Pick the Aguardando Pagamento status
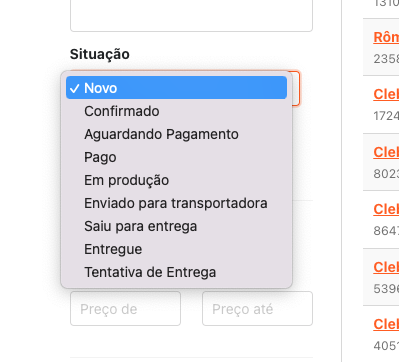 (176, 134)
